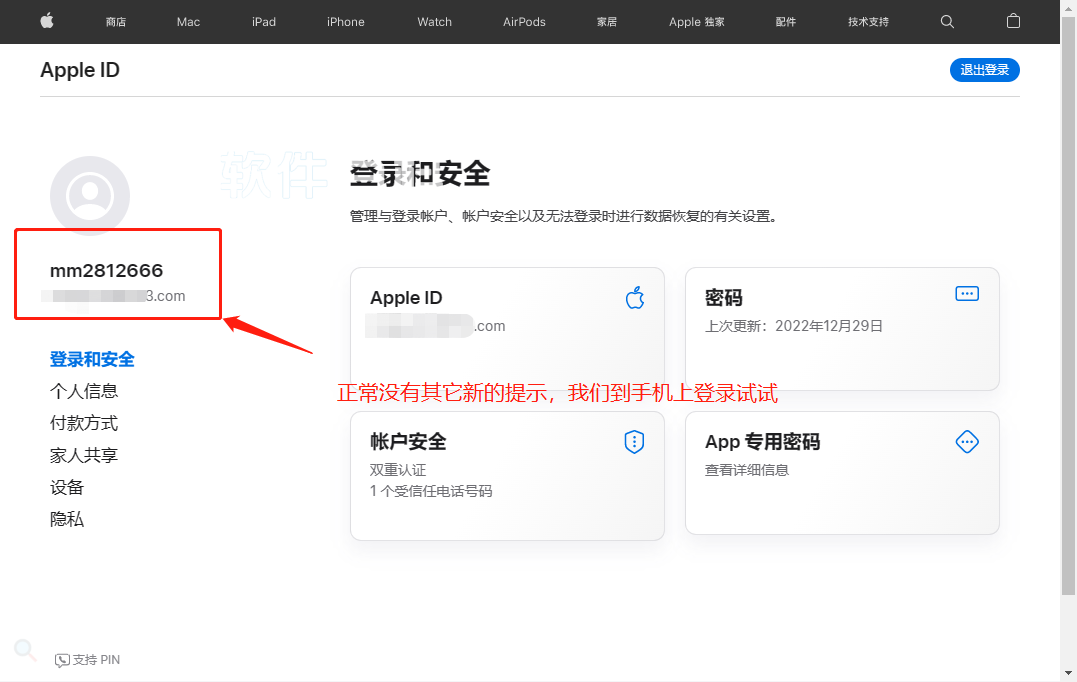Image resolution: width=1077 pixels, height=682 pixels.
Task: Select 隐私 in the sidebar
Action: tap(67, 519)
